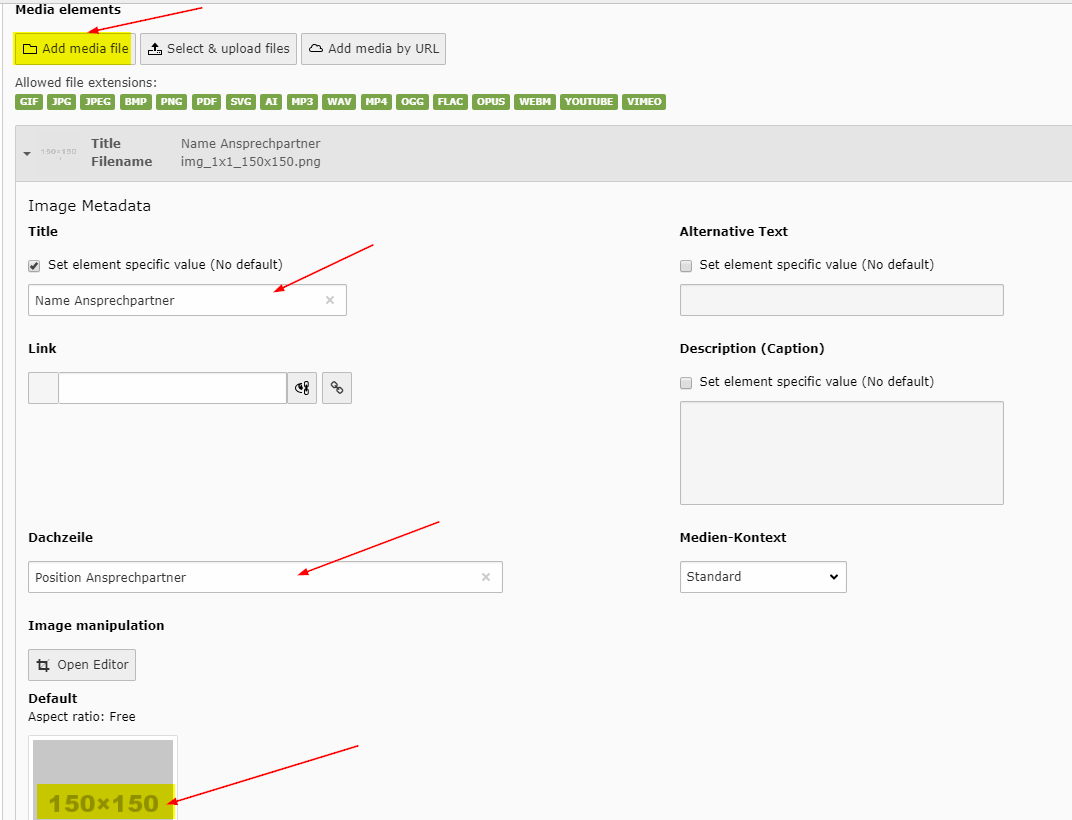Click the img_1x1_150x150.png filename in the header
The image size is (1072, 820).
point(250,162)
